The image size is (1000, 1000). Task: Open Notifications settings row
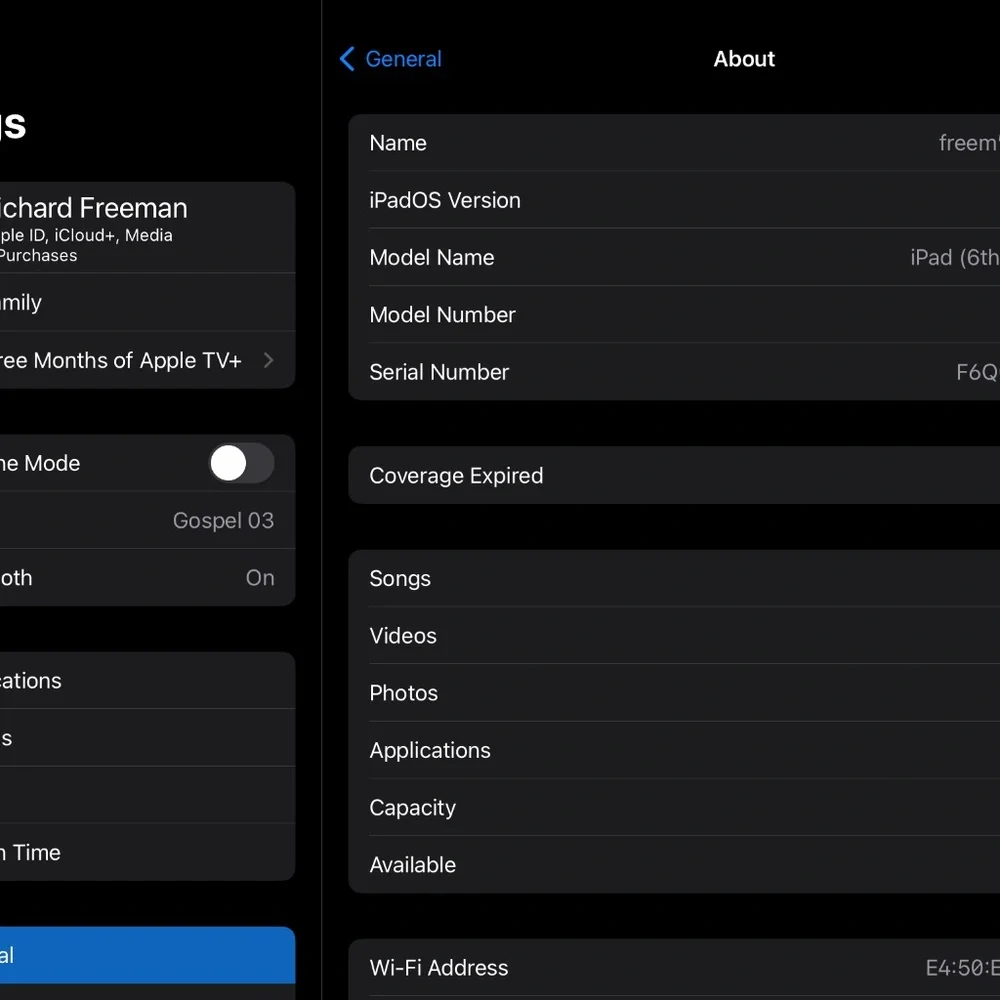[x=147, y=680]
